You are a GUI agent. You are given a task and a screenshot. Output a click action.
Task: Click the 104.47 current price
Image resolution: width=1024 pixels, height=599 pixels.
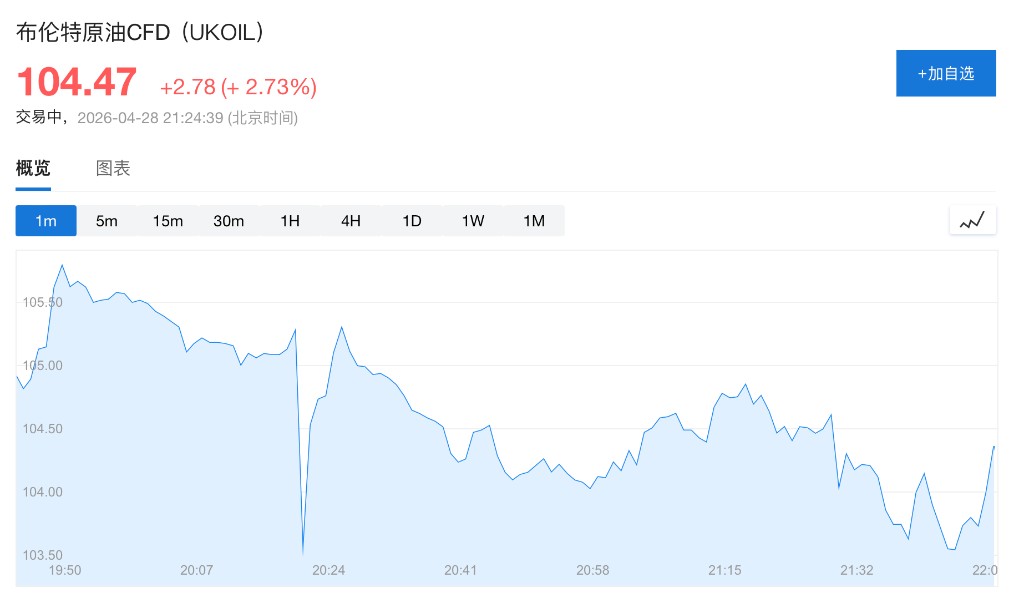pos(77,82)
